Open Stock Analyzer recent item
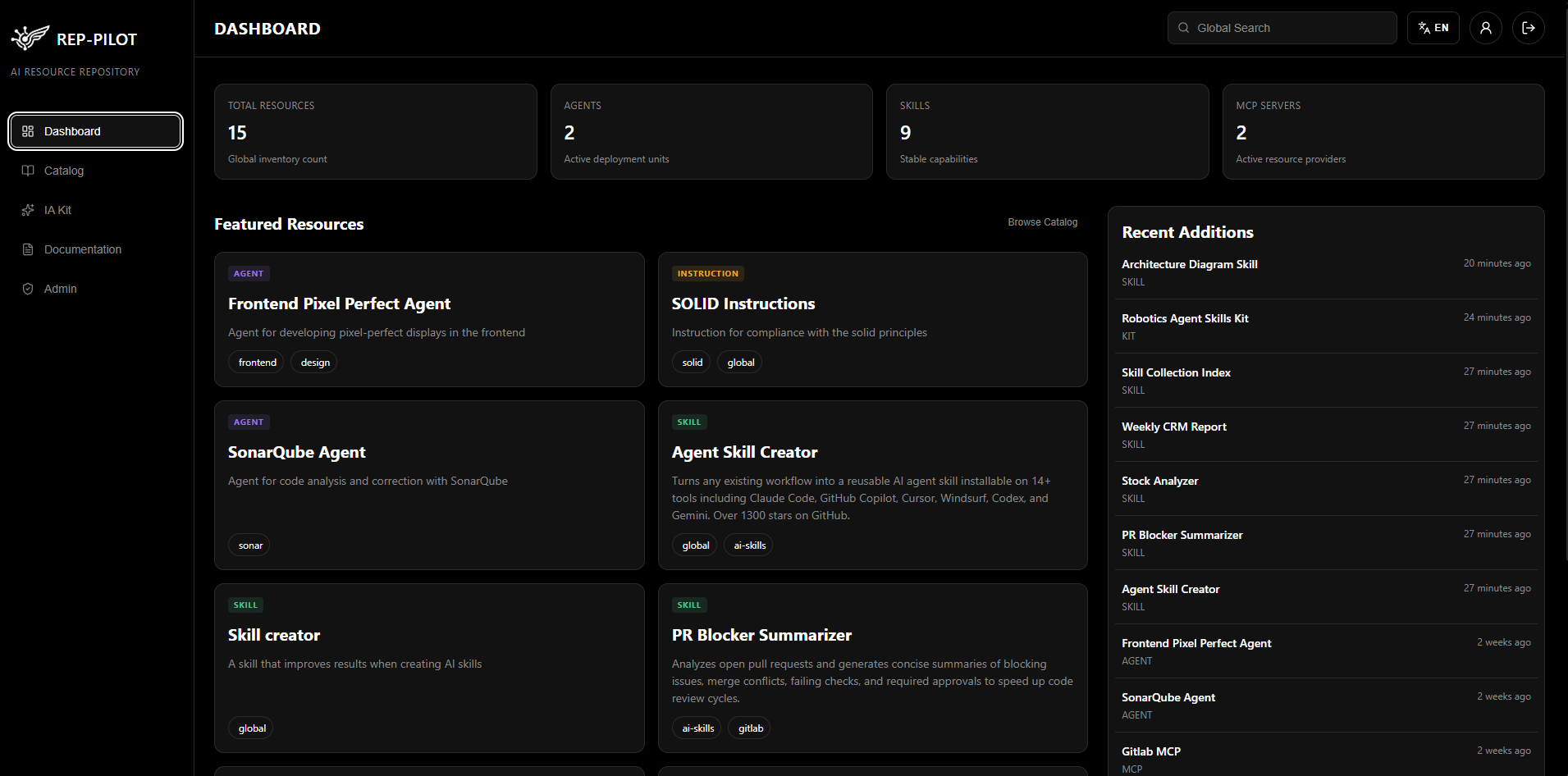This screenshot has height=776, width=1568. [1326, 489]
